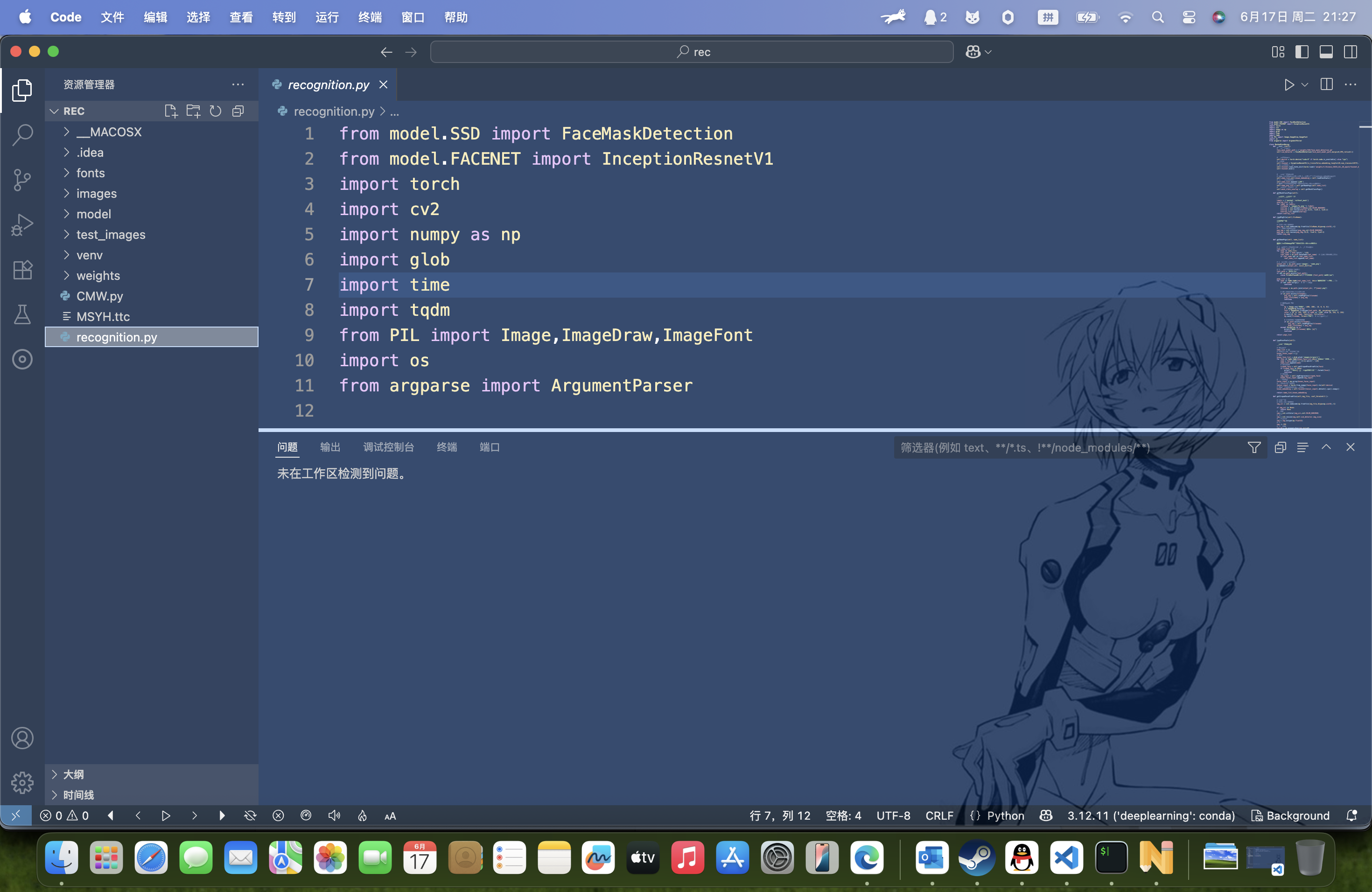Expand the .idea folder

click(151, 152)
